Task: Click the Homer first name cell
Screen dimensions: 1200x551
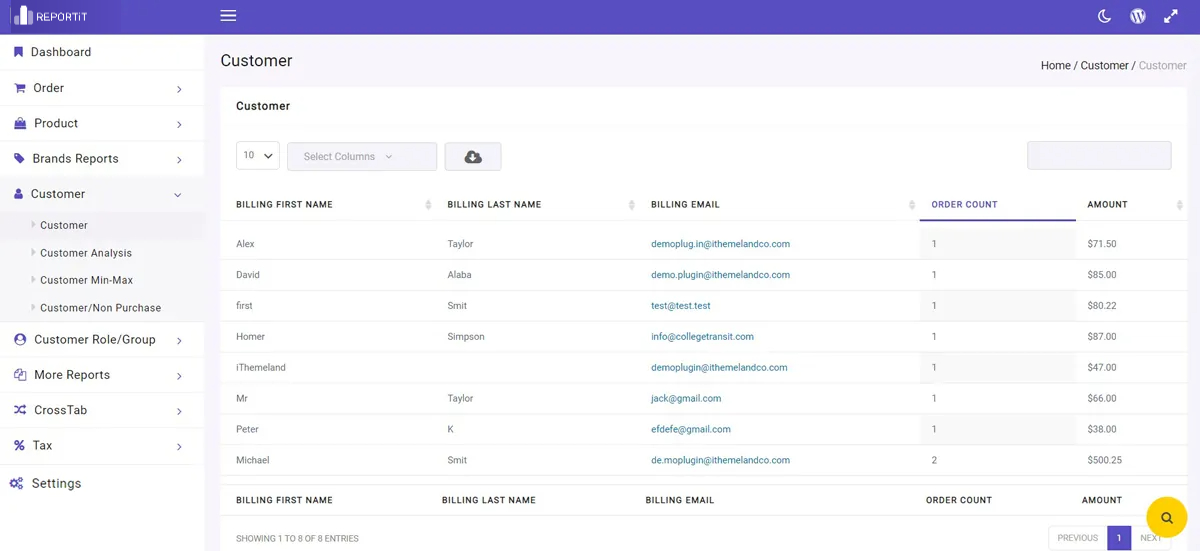Action: [x=250, y=337]
